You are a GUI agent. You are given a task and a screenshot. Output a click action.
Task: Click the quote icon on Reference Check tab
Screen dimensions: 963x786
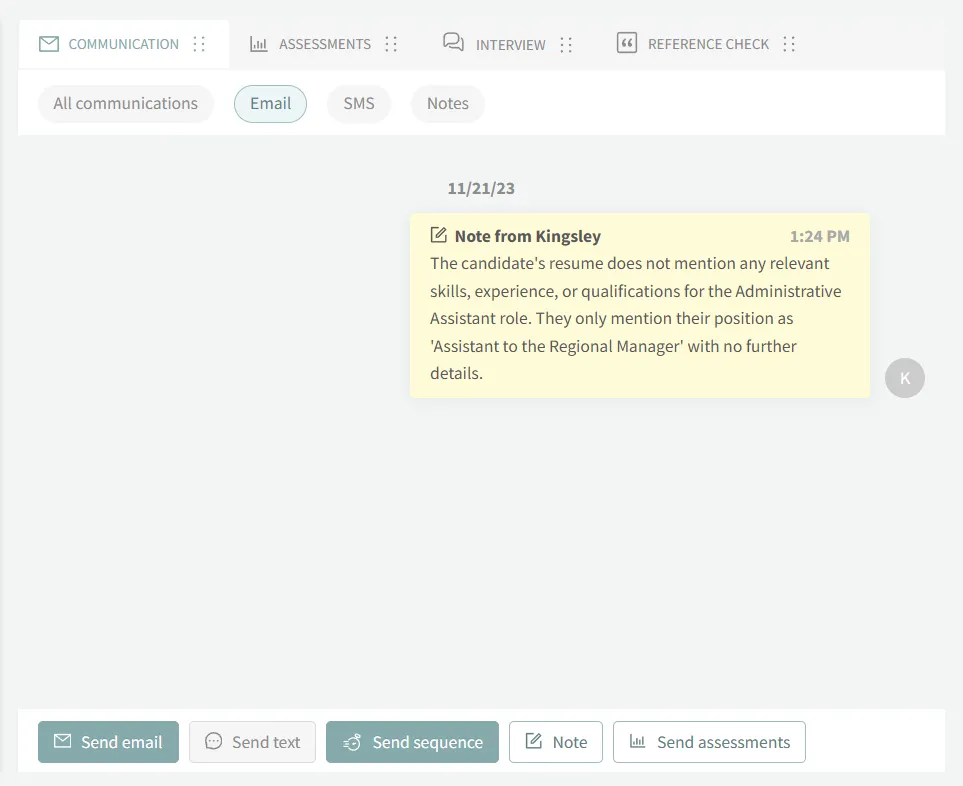pos(627,43)
